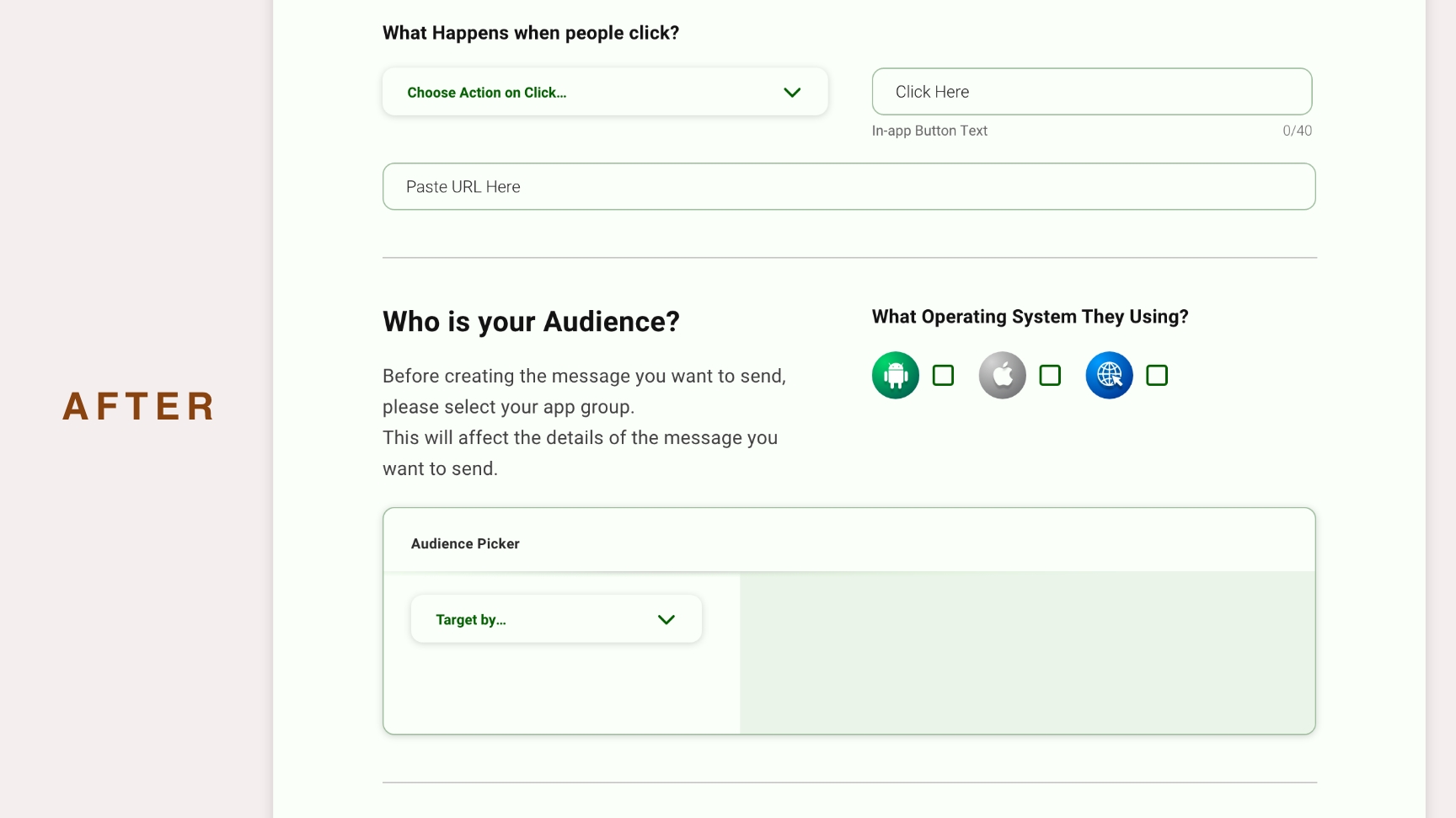This screenshot has width=1456, height=818.
Task: Open the Choose Action on Click dropdown
Action: 605,92
